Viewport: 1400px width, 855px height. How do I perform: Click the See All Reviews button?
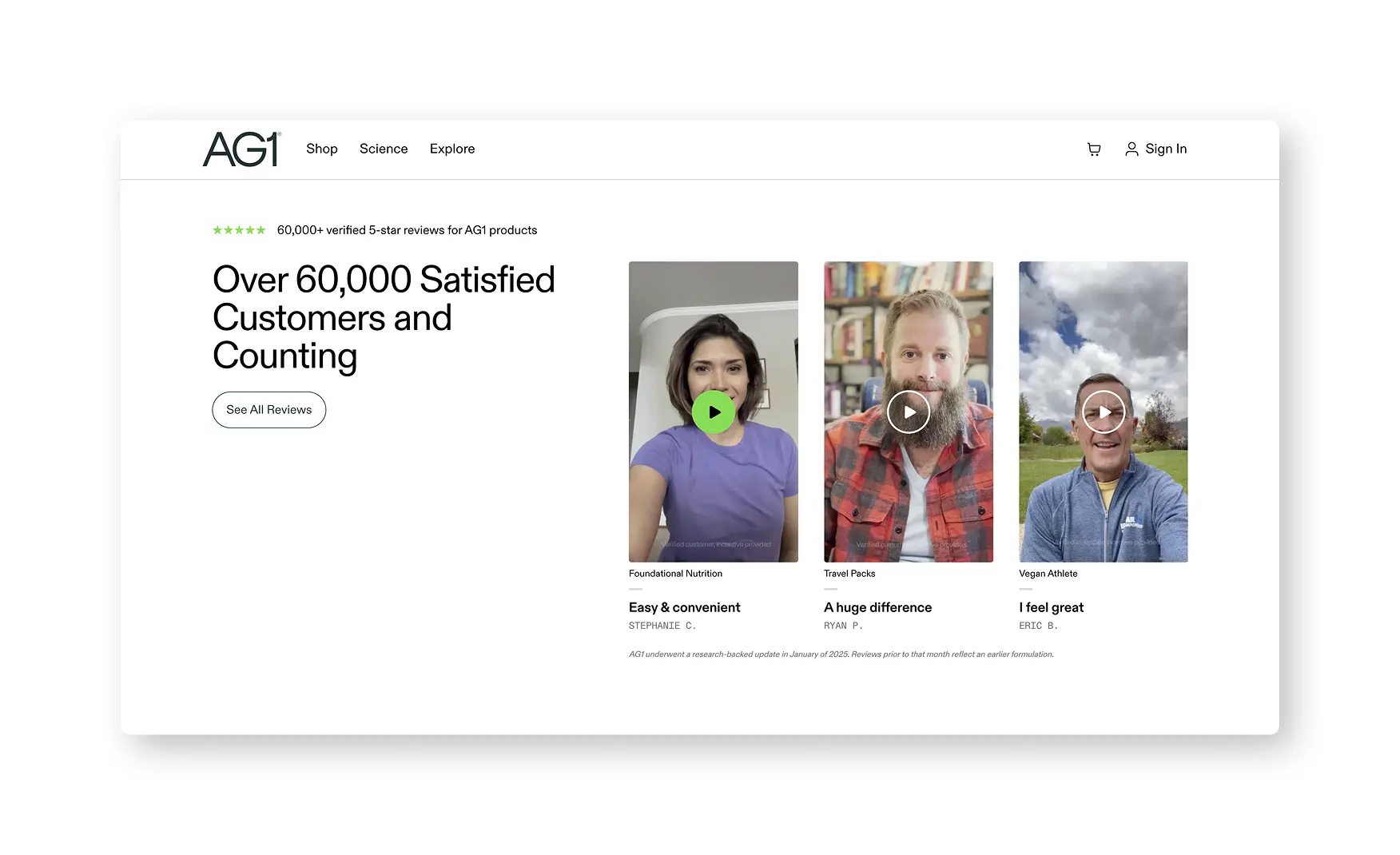coord(269,410)
